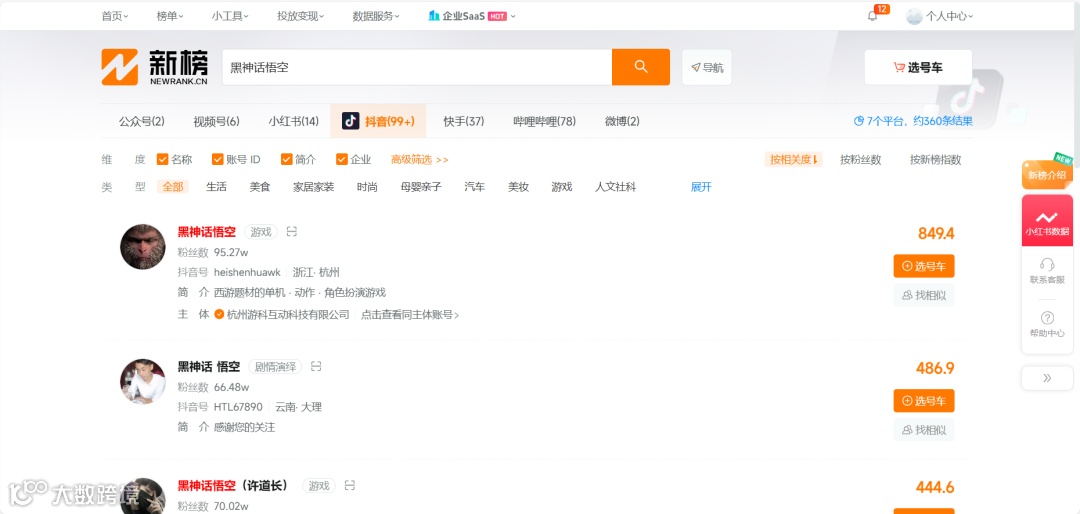This screenshot has width=1080, height=514.
Task: Open the 首页 dropdown menu
Action: click(x=115, y=16)
